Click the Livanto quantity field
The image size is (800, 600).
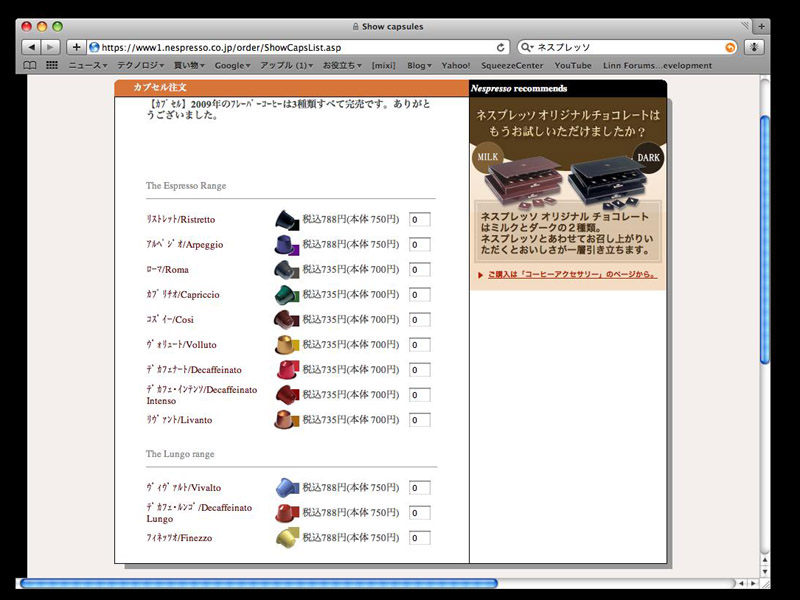[x=419, y=419]
